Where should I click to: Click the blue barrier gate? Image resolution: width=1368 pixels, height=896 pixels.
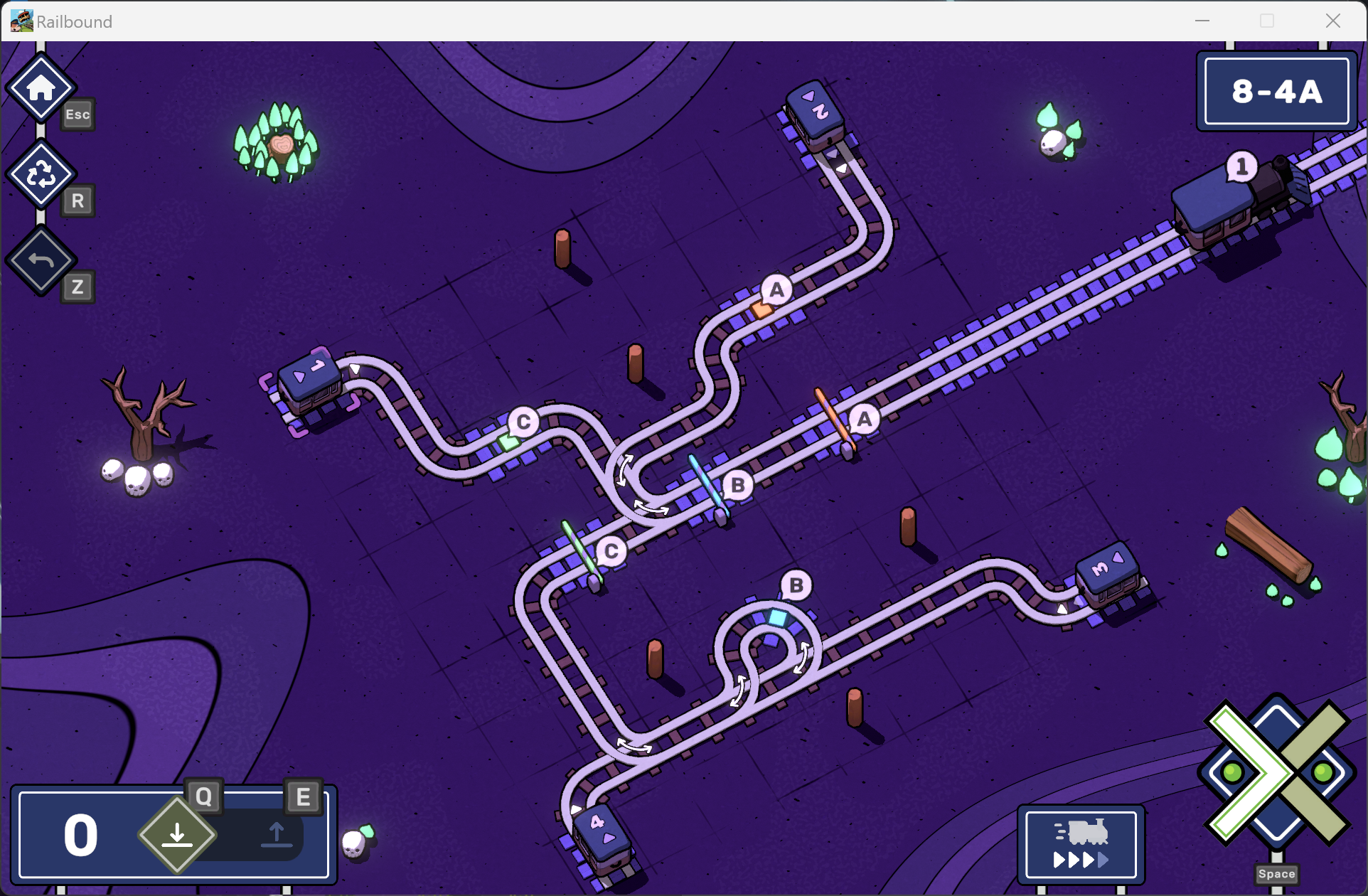pyautogui.click(x=709, y=489)
